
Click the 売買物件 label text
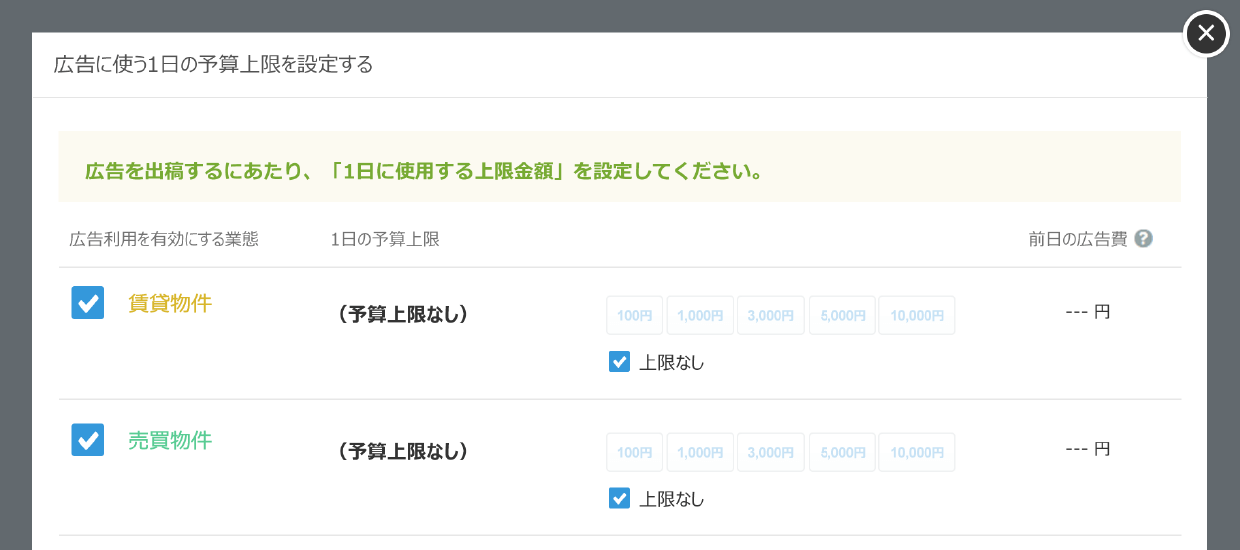coord(170,440)
